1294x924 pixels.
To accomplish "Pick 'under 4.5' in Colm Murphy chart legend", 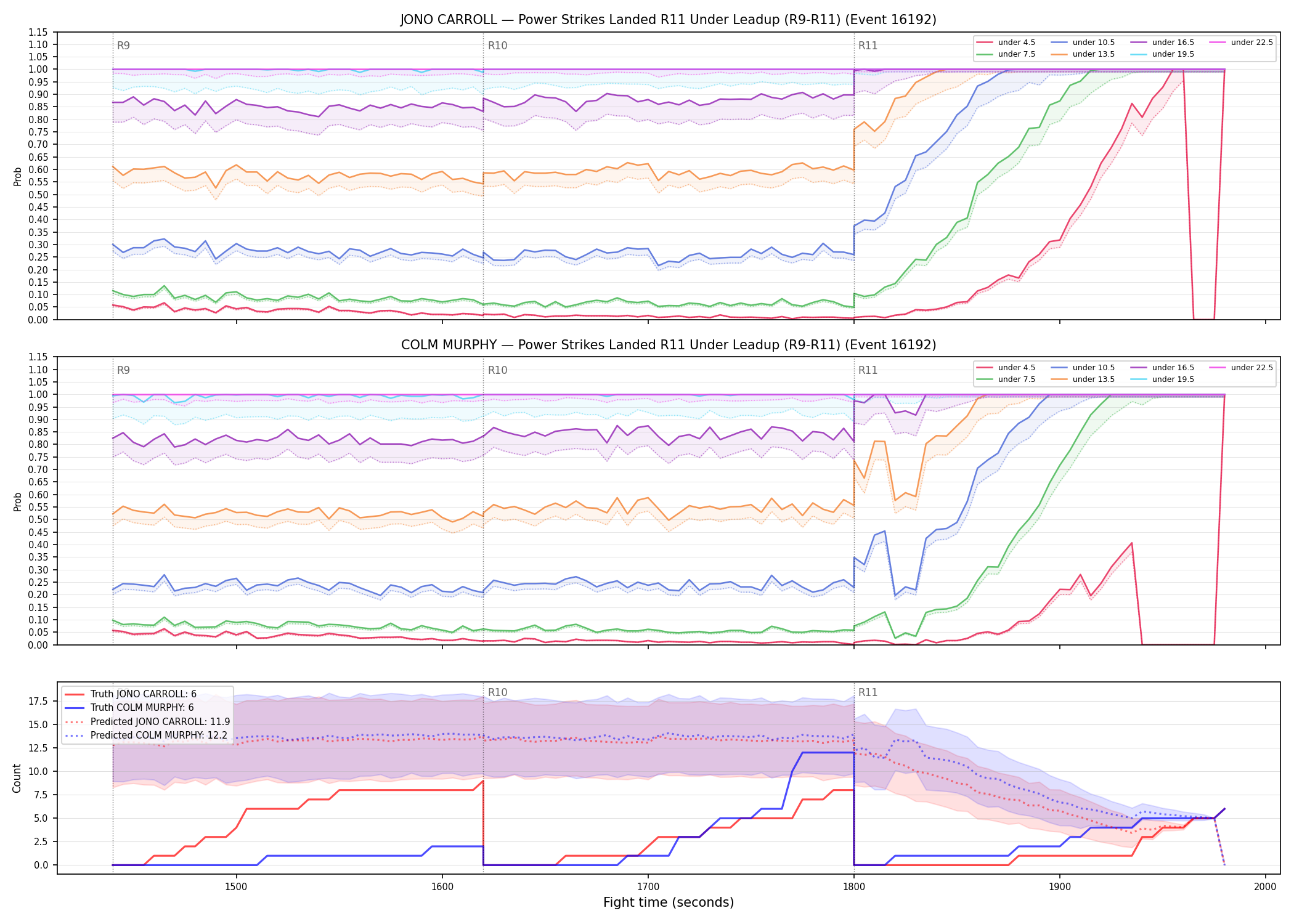I will 1006,368.
